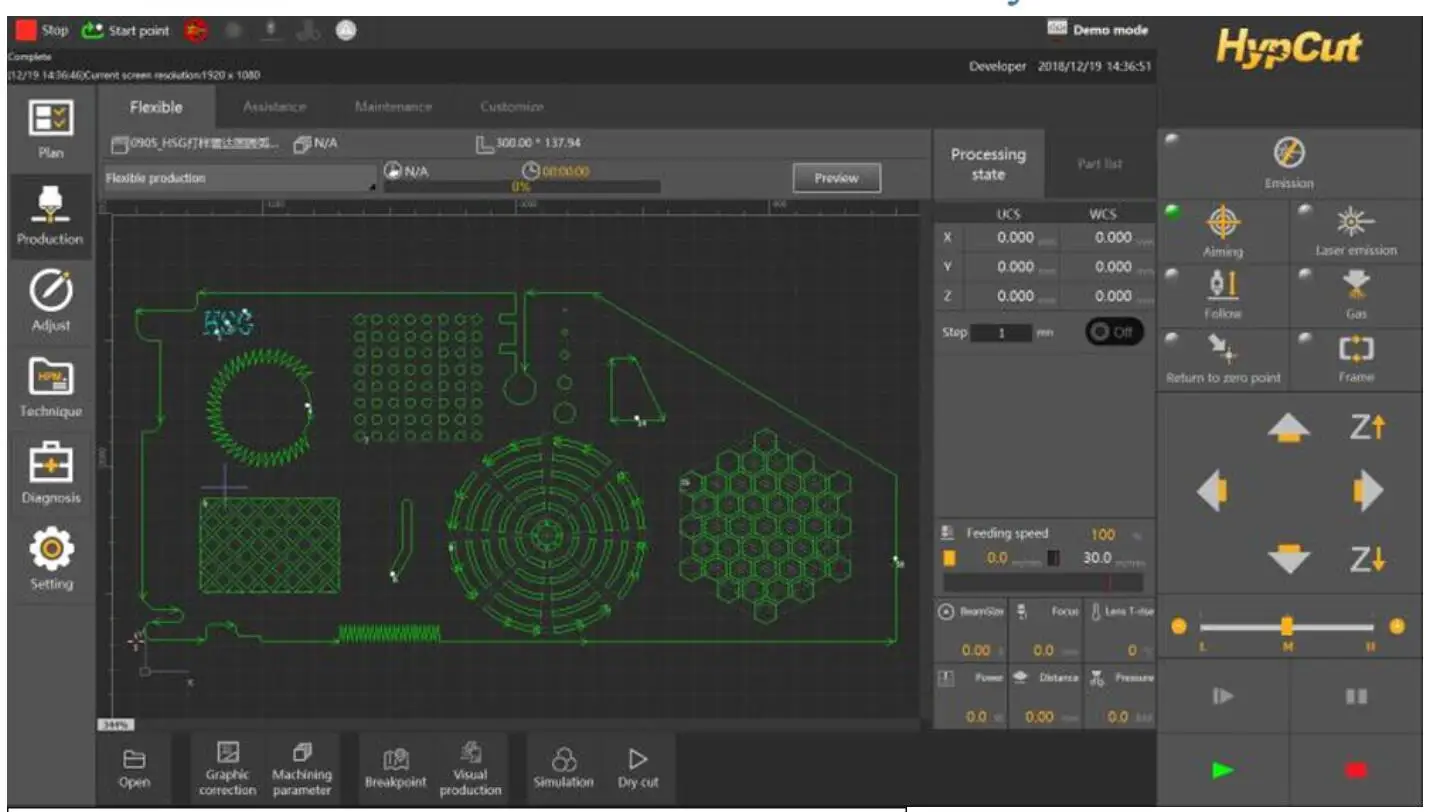Click the pause button

point(1356,696)
